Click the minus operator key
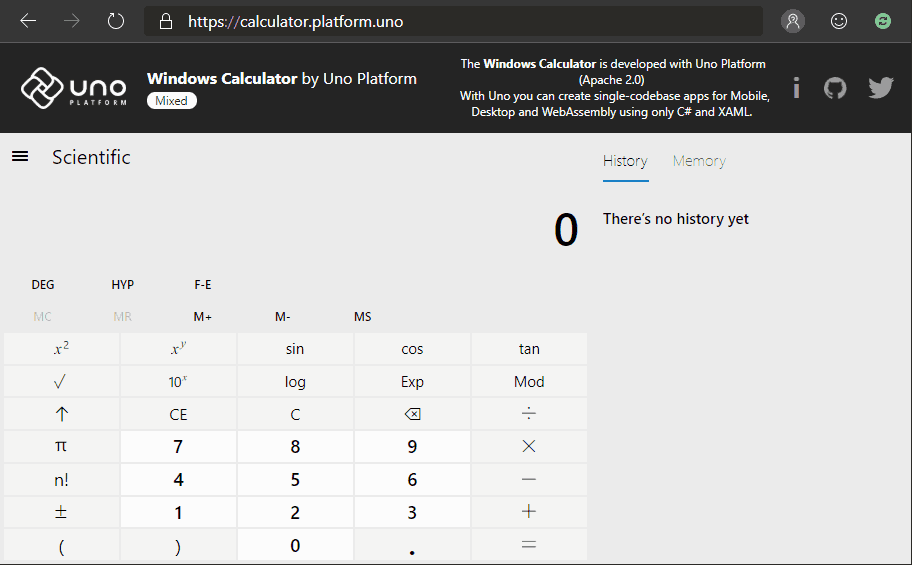Image resolution: width=912 pixels, height=565 pixels. coord(529,479)
